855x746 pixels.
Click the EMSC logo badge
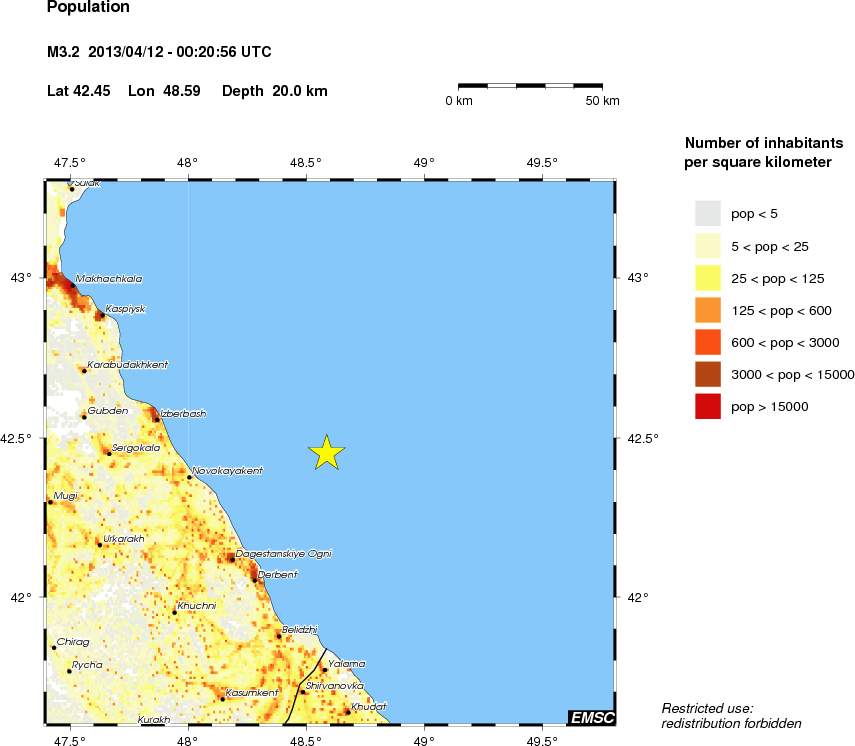[x=591, y=718]
